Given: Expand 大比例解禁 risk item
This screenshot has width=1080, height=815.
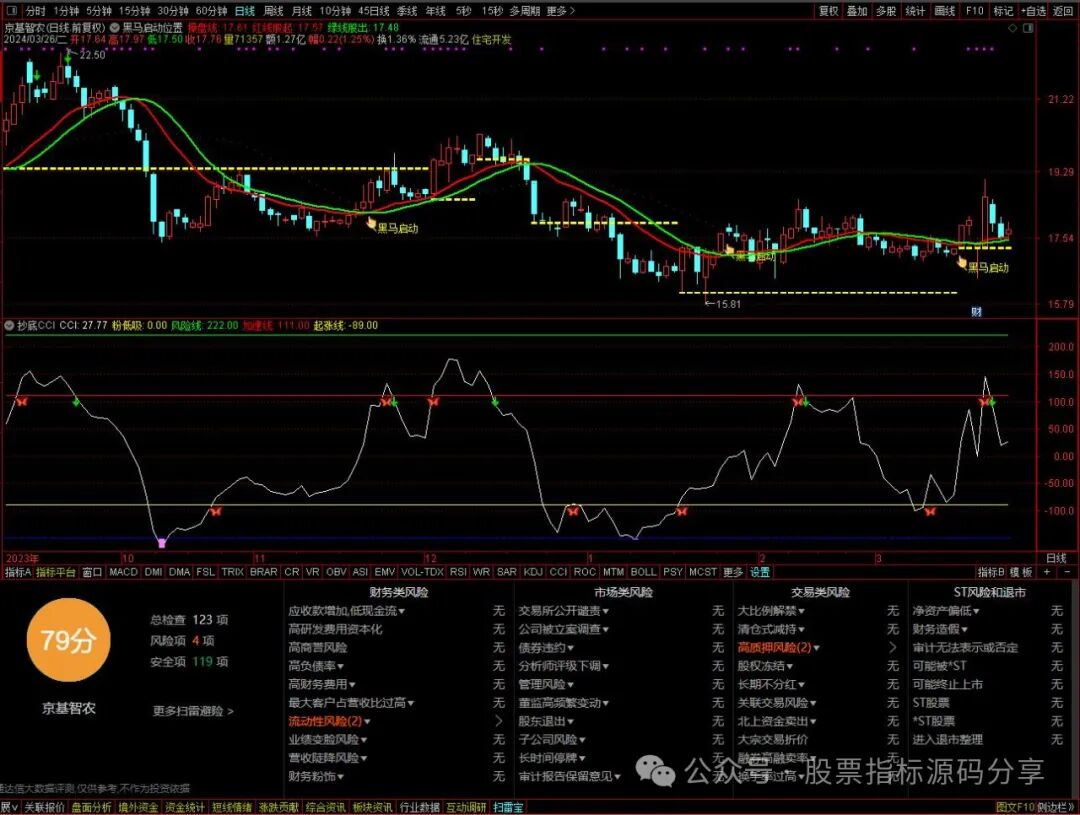Looking at the screenshot, I should (771, 611).
